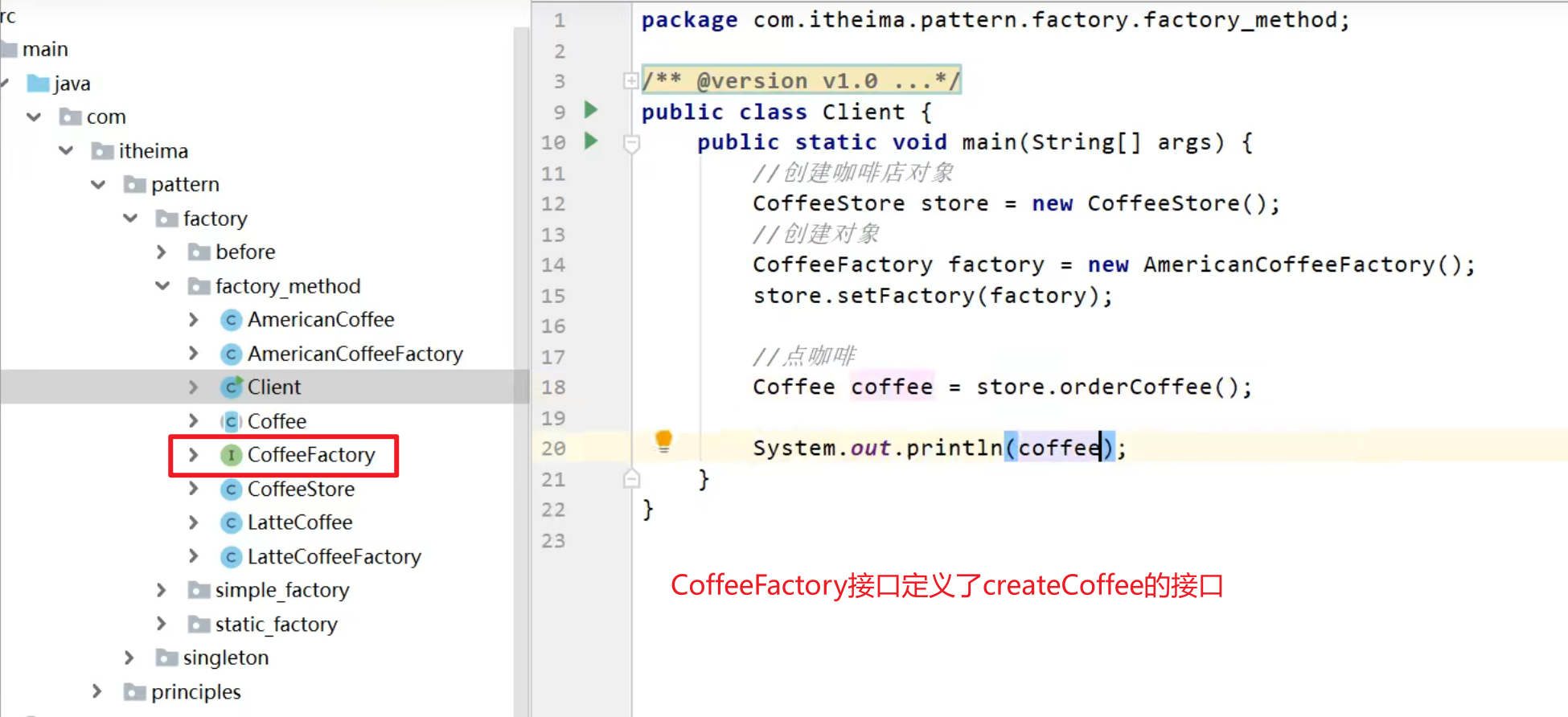The image size is (1568, 717).
Task: Click the itheima package folder icon
Action: tap(103, 151)
